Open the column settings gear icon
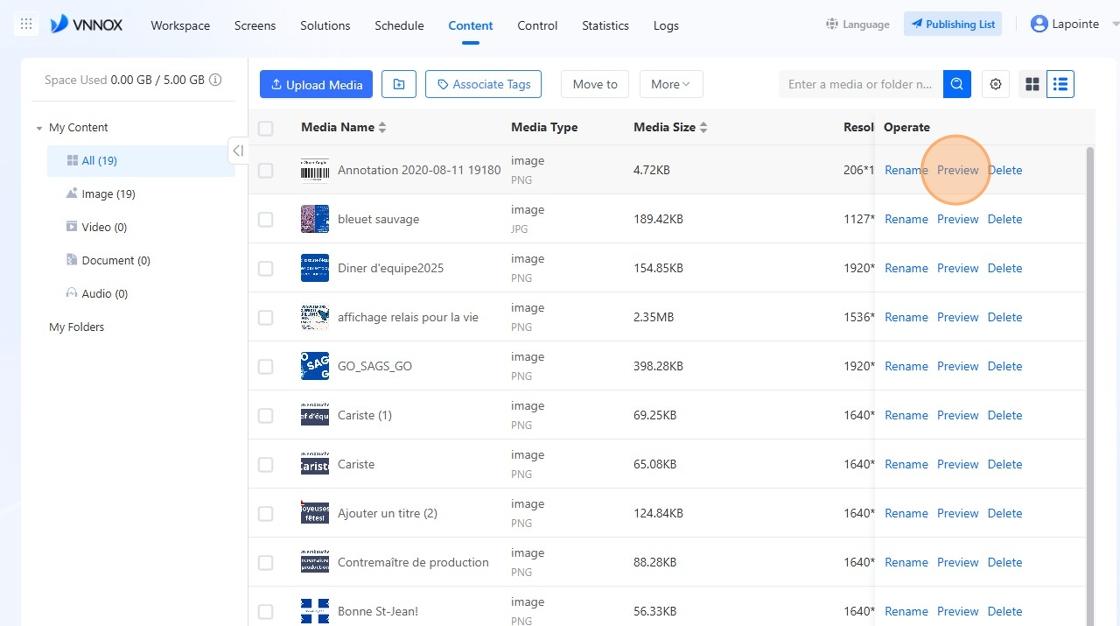This screenshot has height=626, width=1120. pyautogui.click(x=995, y=84)
